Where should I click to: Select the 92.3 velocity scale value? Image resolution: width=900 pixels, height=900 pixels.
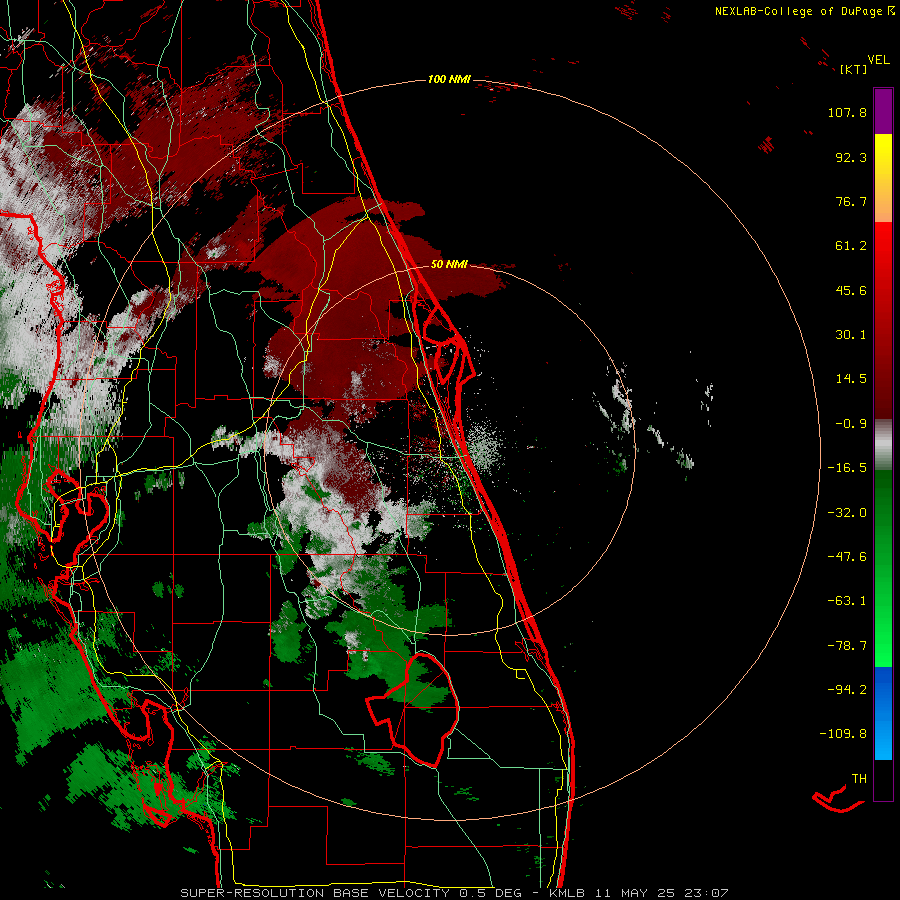pyautogui.click(x=851, y=157)
